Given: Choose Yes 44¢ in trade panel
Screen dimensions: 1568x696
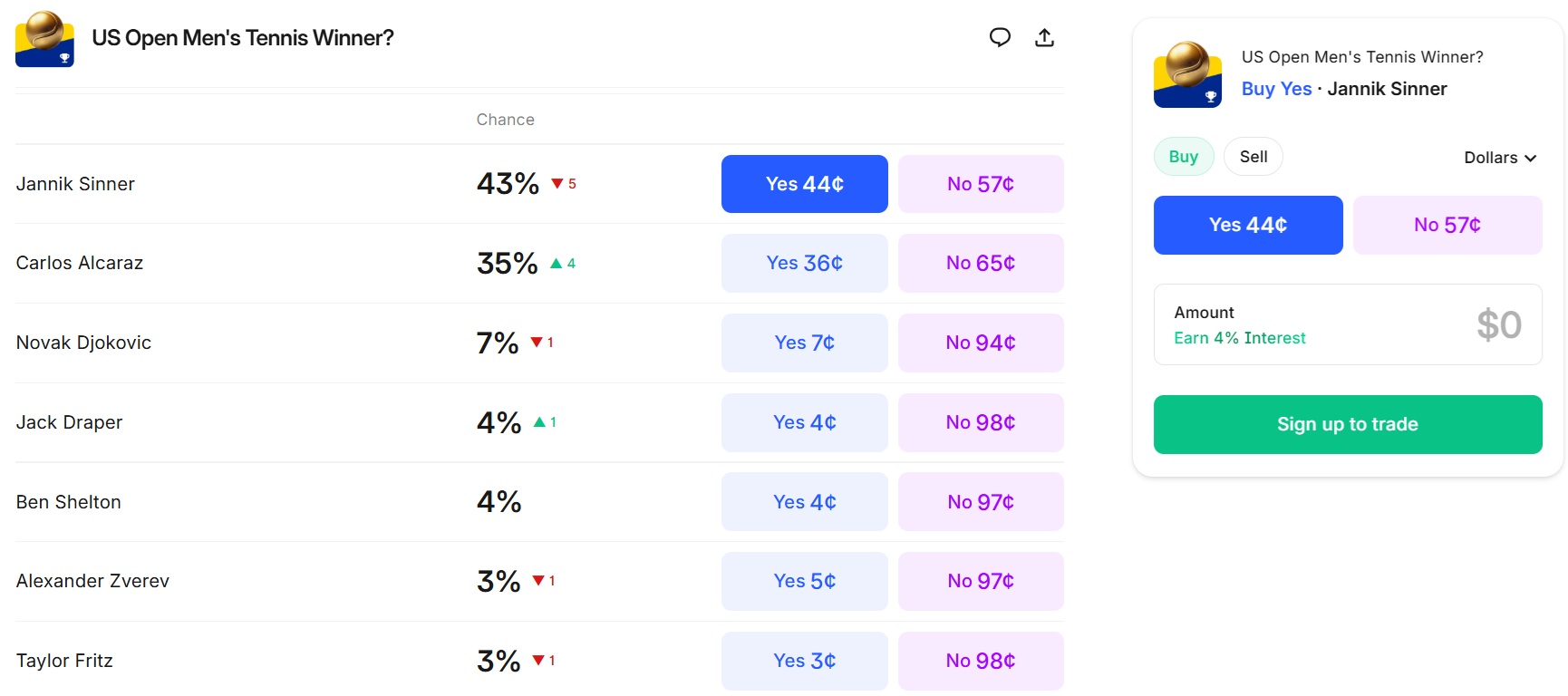Looking at the screenshot, I should [1247, 225].
